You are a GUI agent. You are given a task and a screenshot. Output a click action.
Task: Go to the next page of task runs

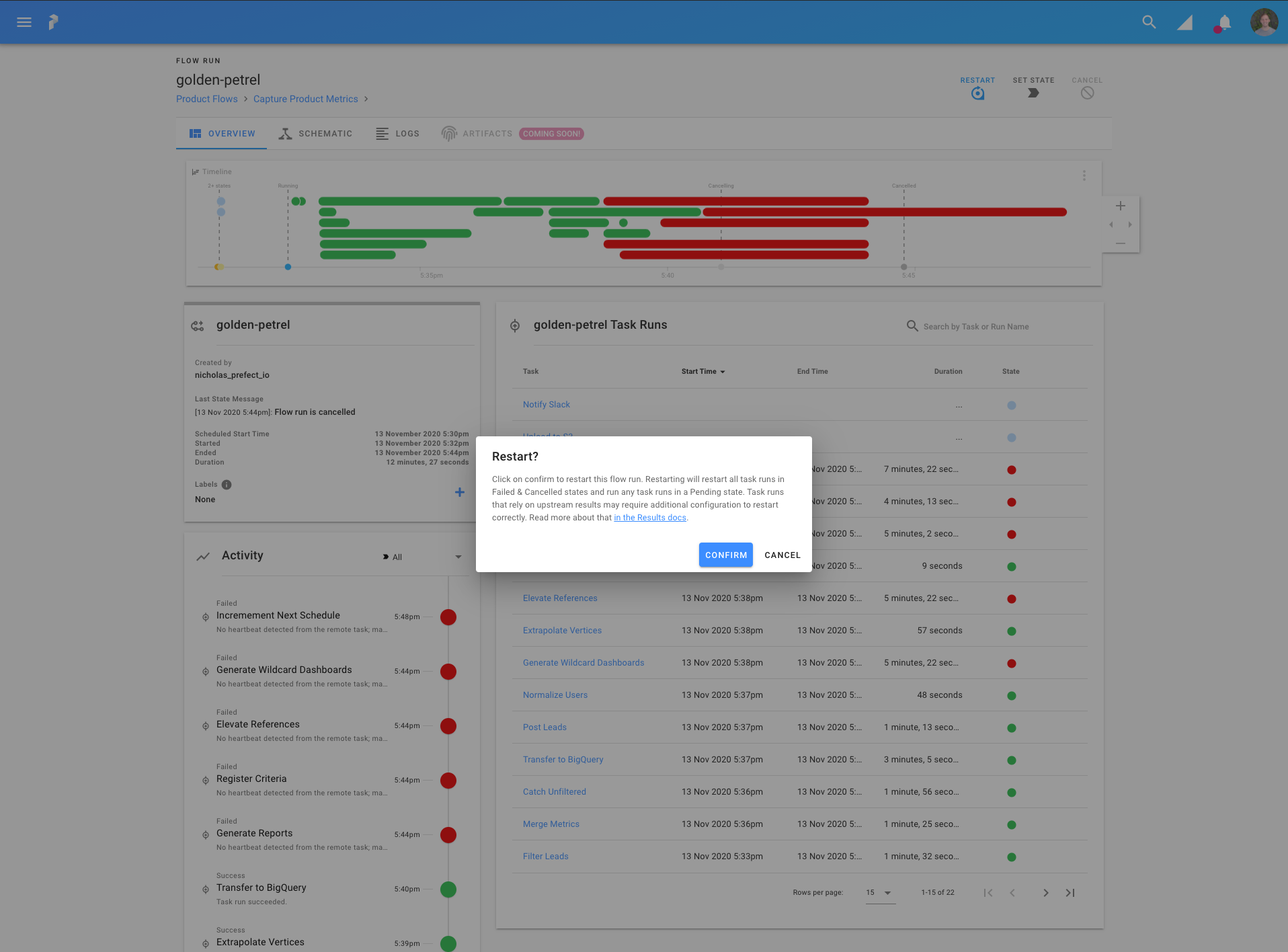coord(1045,893)
